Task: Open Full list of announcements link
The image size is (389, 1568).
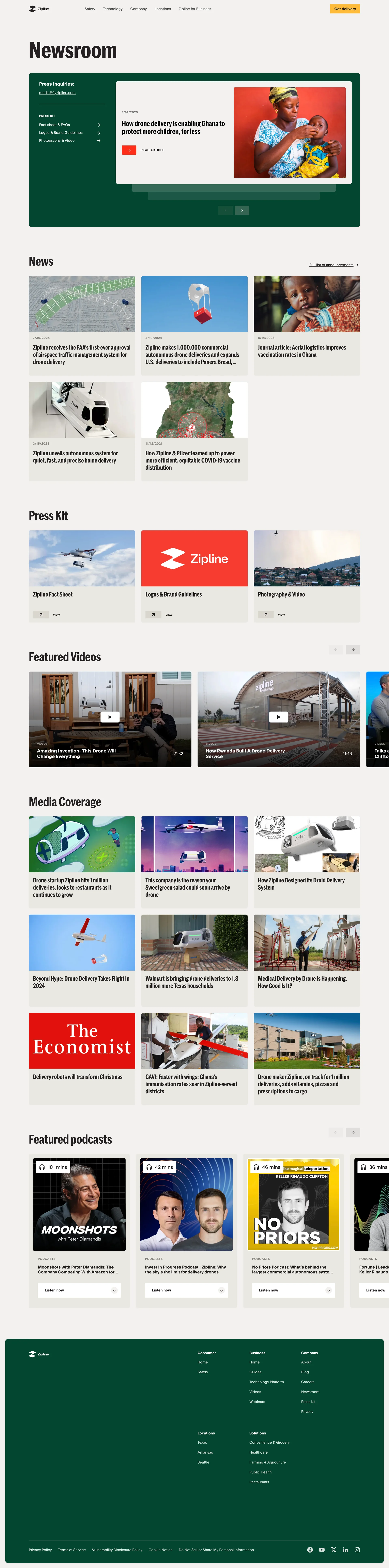Action: click(331, 265)
